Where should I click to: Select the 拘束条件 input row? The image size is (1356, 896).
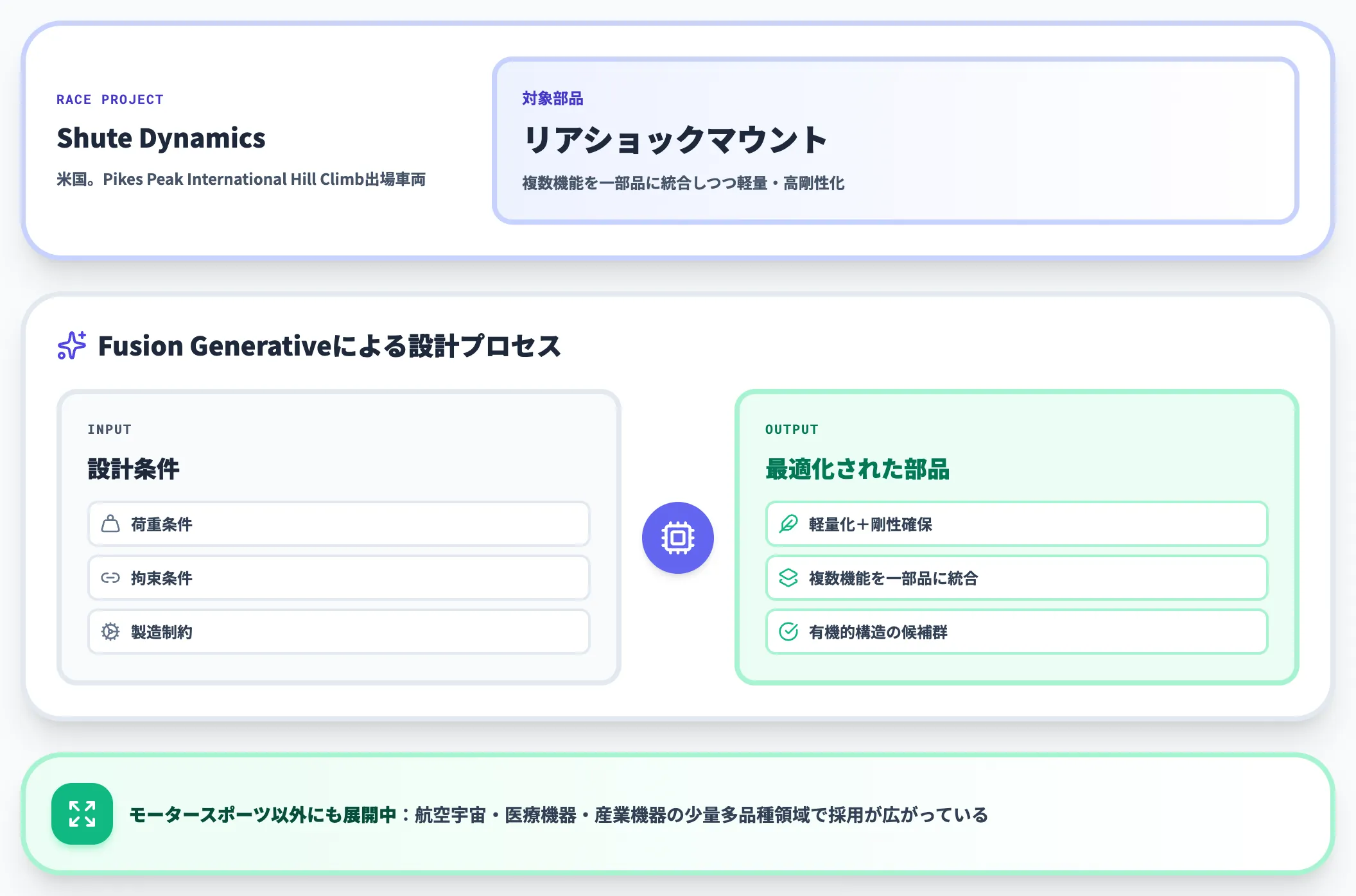point(339,578)
